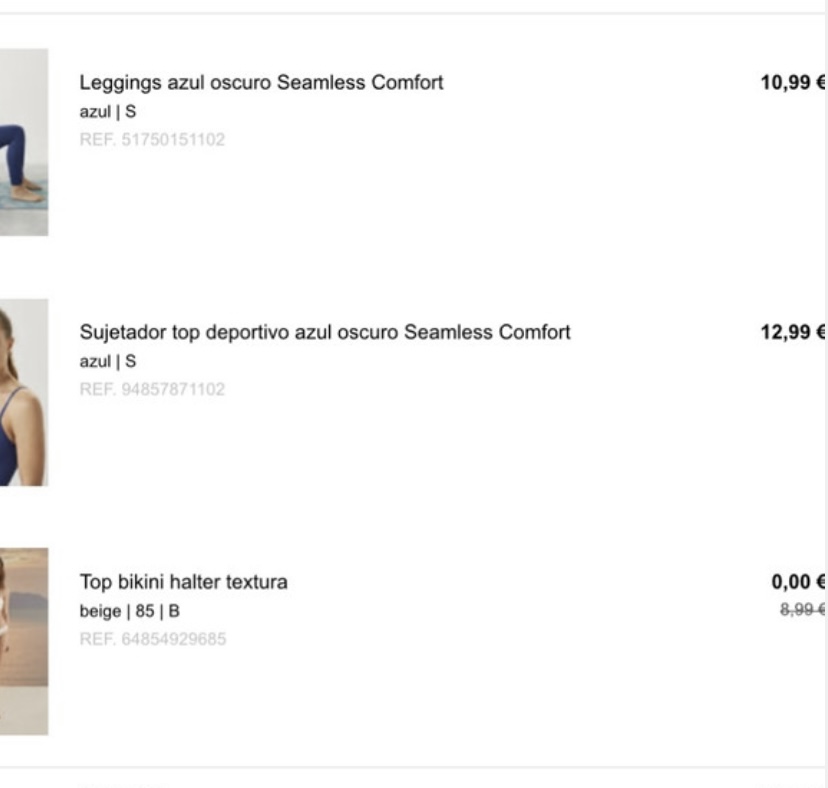The height and width of the screenshot is (788, 828).
Task: Click reference number REF. 64854929685
Action: 153,639
